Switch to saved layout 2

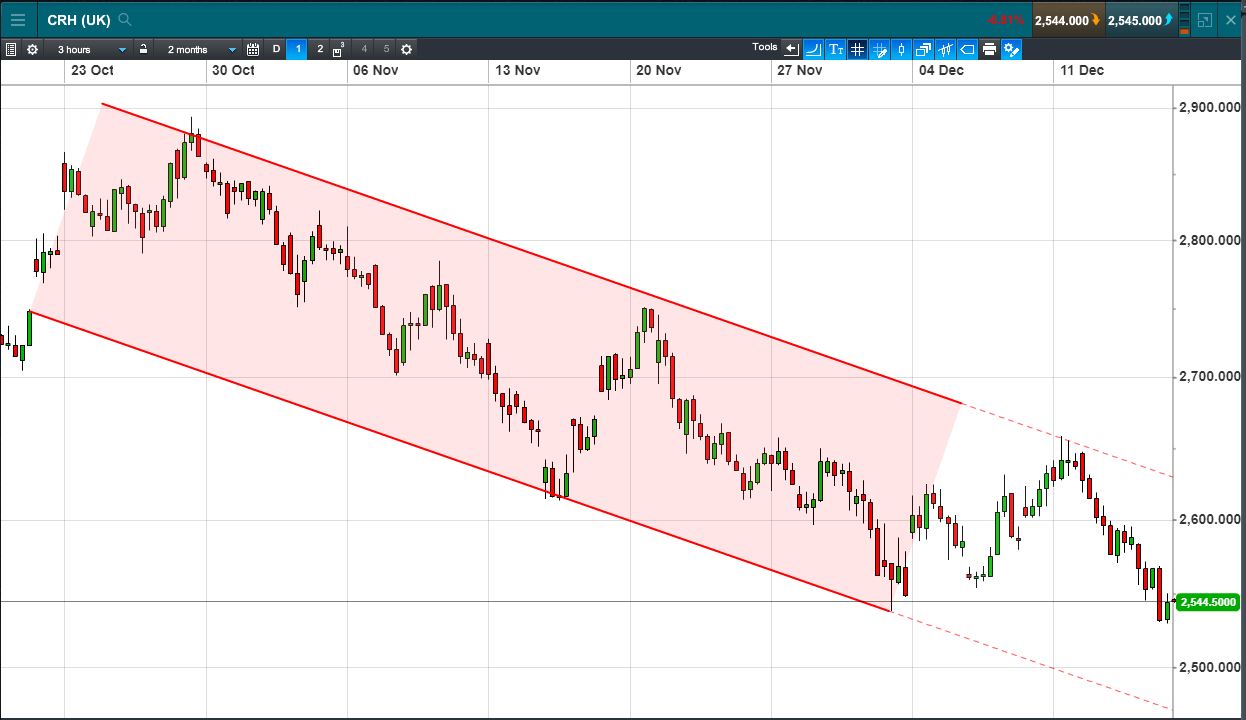click(320, 49)
